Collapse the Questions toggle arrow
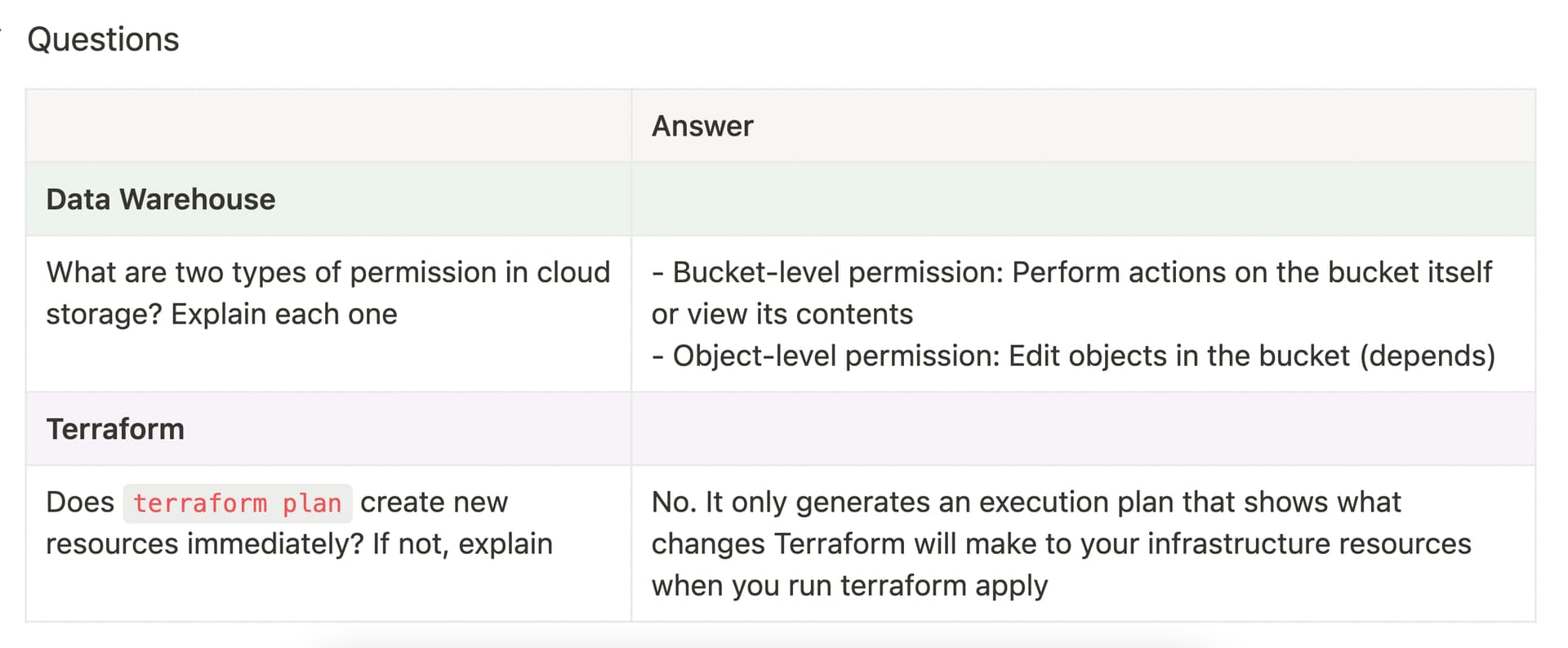 point(2,33)
